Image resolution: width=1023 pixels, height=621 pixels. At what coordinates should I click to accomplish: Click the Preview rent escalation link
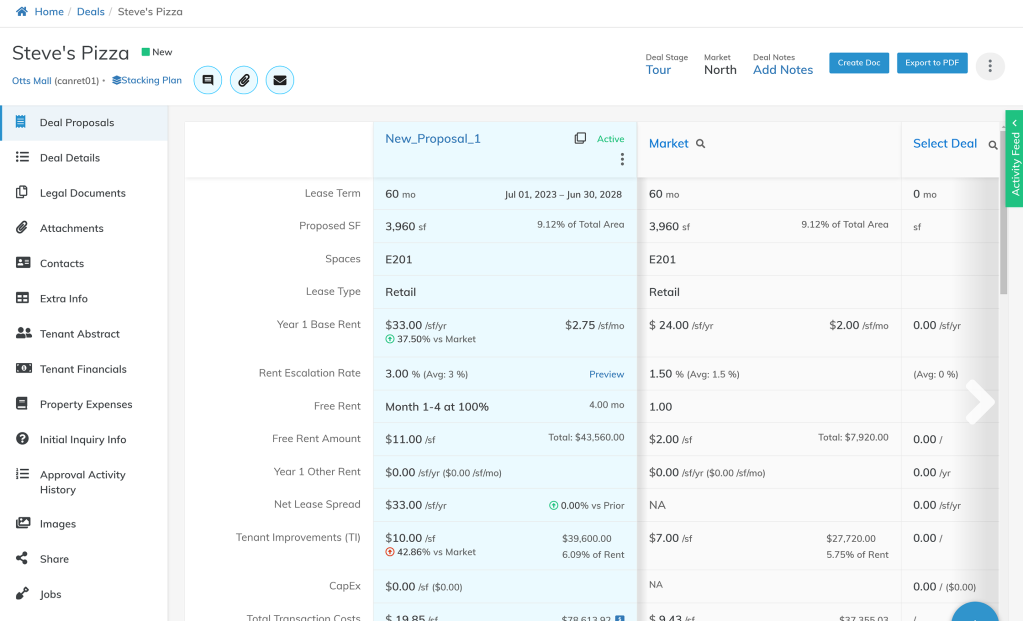pos(607,374)
